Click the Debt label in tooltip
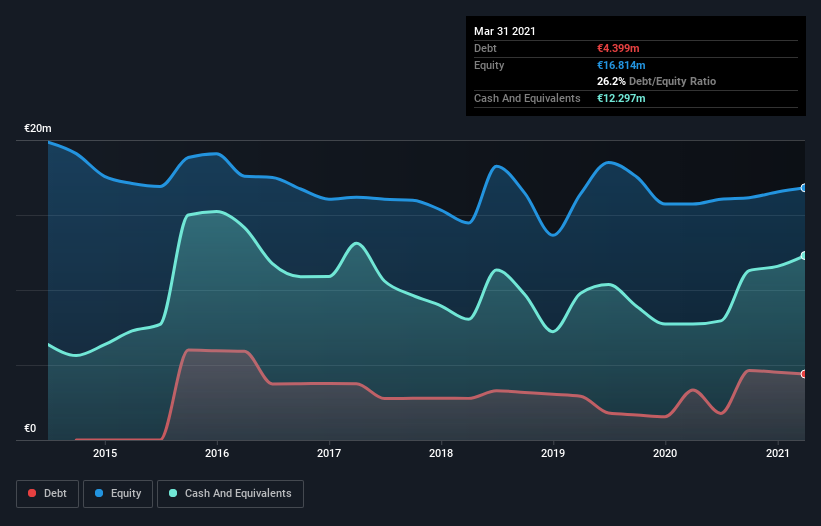Image resolution: width=821 pixels, height=526 pixels. coord(485,48)
